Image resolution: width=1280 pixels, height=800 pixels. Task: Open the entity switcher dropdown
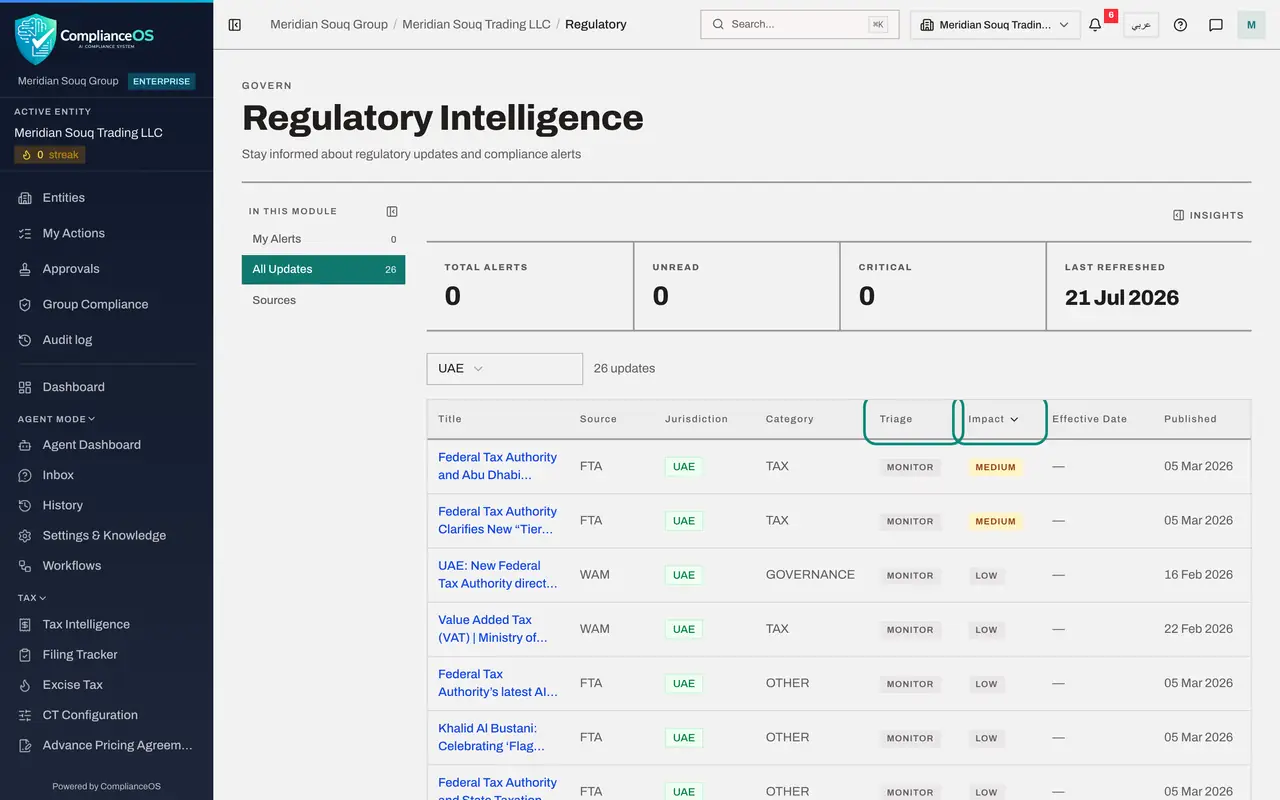(x=995, y=24)
